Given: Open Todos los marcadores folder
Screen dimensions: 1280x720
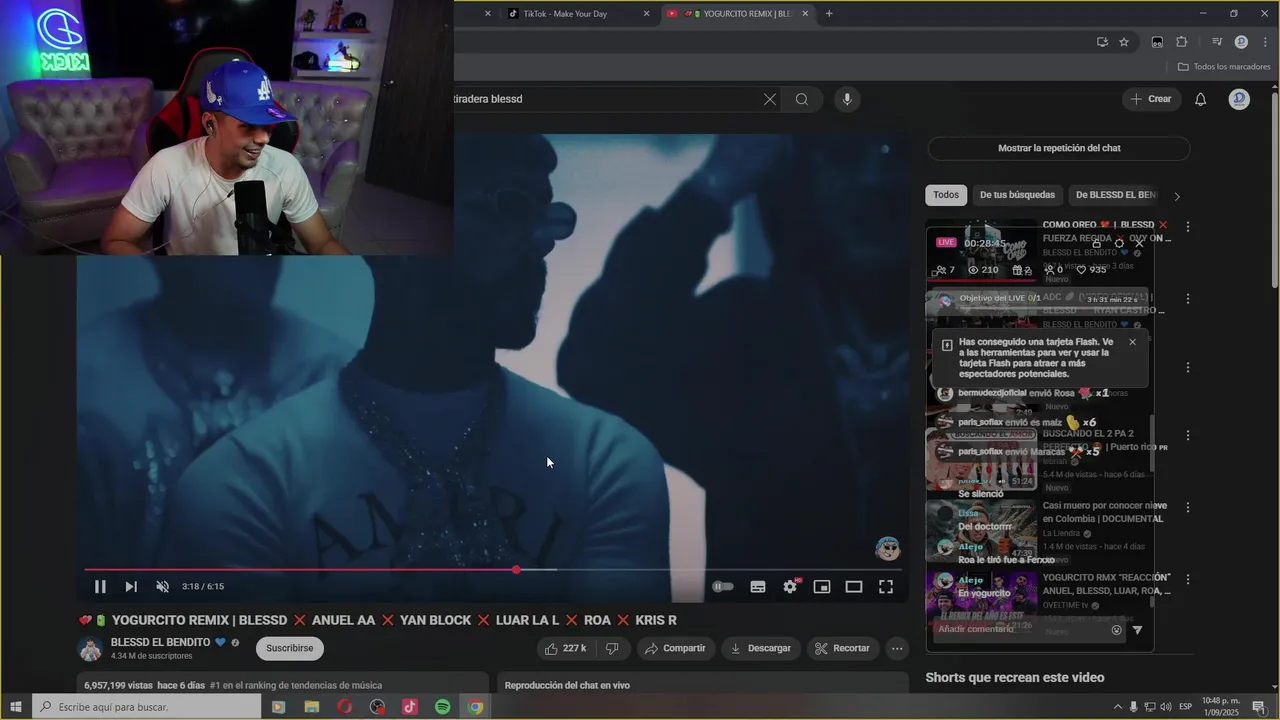Looking at the screenshot, I should [x=1224, y=67].
